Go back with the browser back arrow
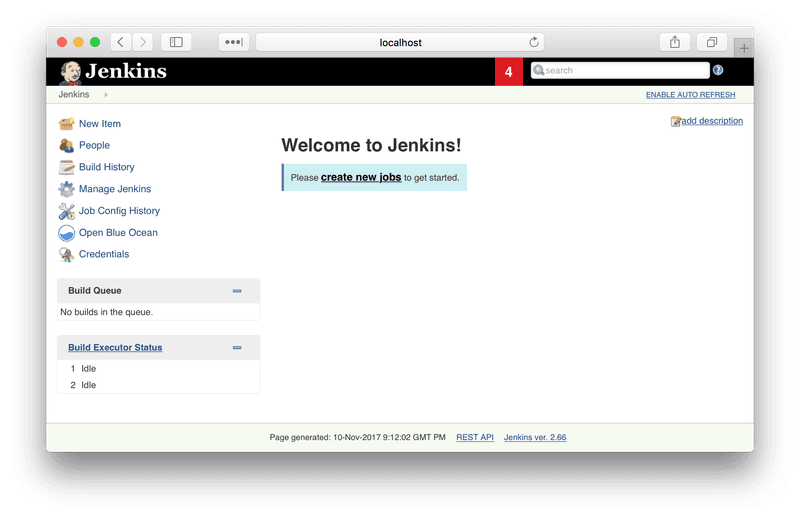Image resolution: width=800 pixels, height=518 pixels. [x=121, y=42]
